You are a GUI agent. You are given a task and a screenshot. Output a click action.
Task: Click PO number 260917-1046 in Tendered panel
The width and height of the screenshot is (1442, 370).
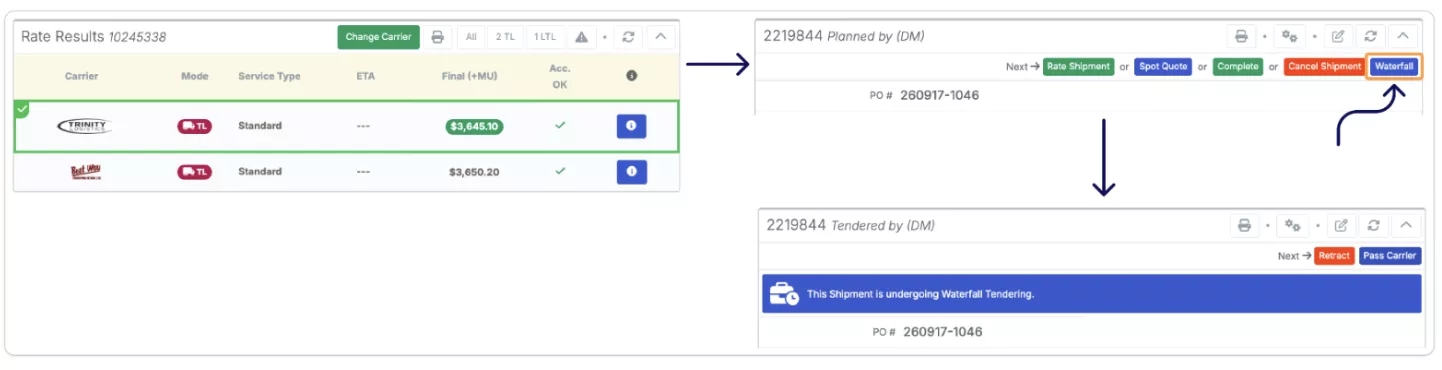click(x=942, y=331)
